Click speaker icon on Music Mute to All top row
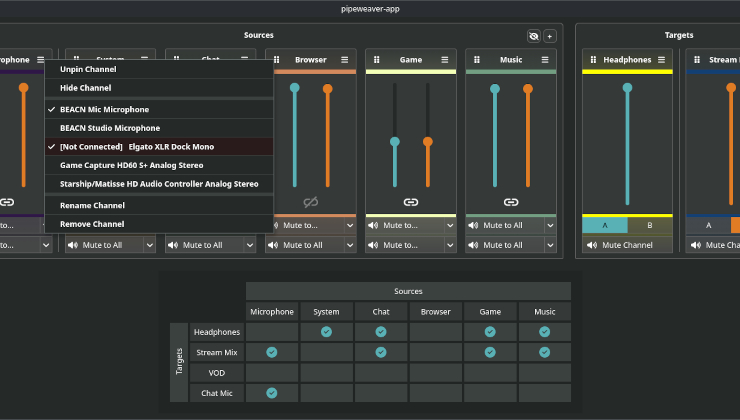Viewport: 740px width, 420px height. click(x=473, y=226)
